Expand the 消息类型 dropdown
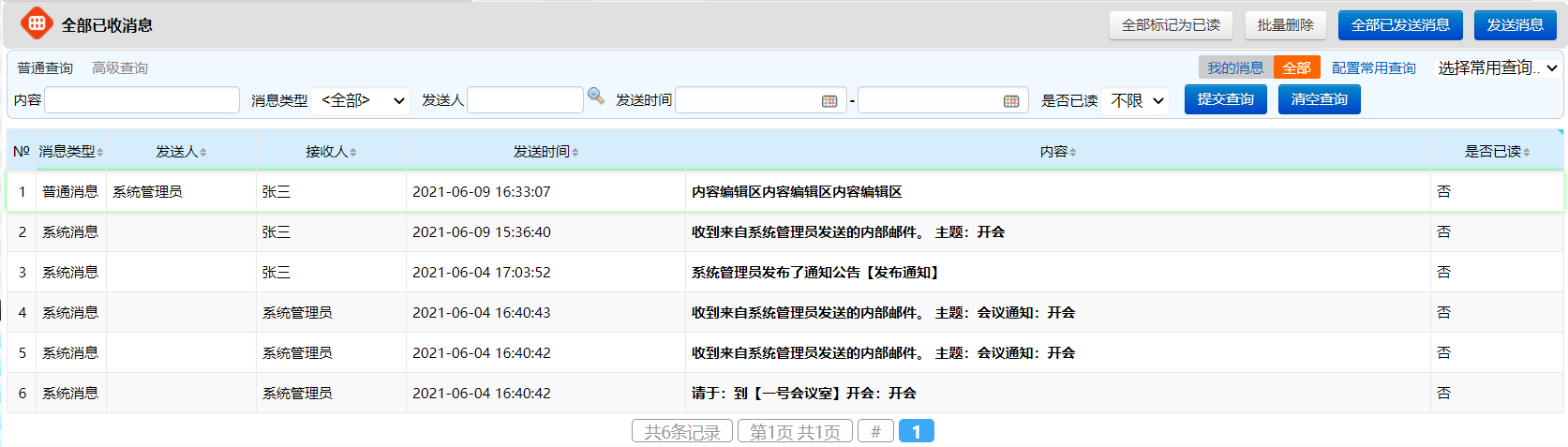Viewport: 1568px width, 447px height. [362, 100]
